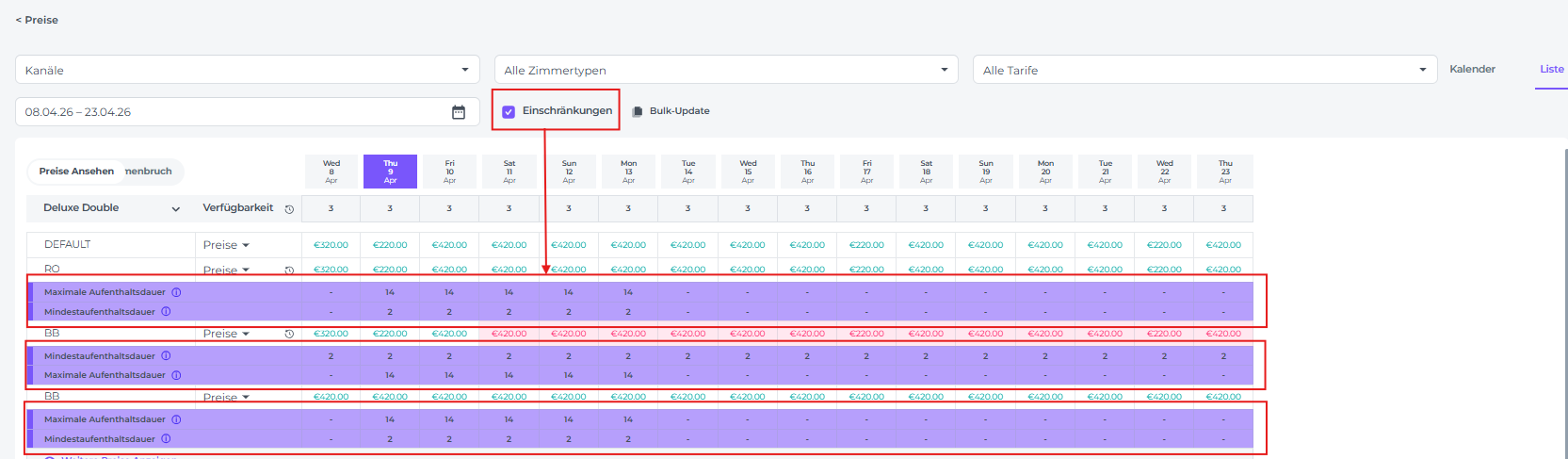The height and width of the screenshot is (459, 1568).
Task: Click info icon for bottommost Mindestaufenthaltsdauer row
Action: [166, 439]
